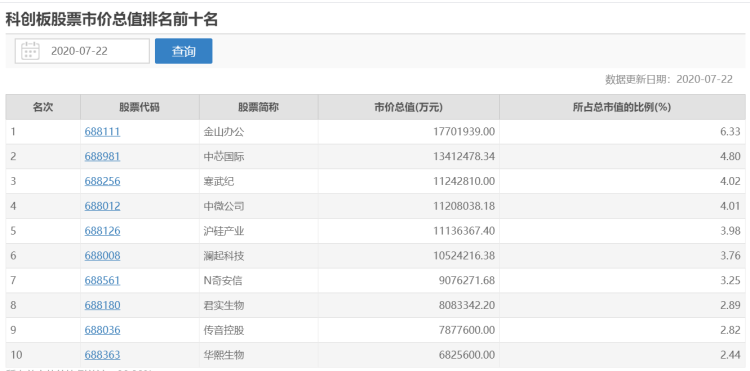Click the 股票代码 column header
Image resolution: width=750 pixels, height=371 pixels.
[x=140, y=107]
